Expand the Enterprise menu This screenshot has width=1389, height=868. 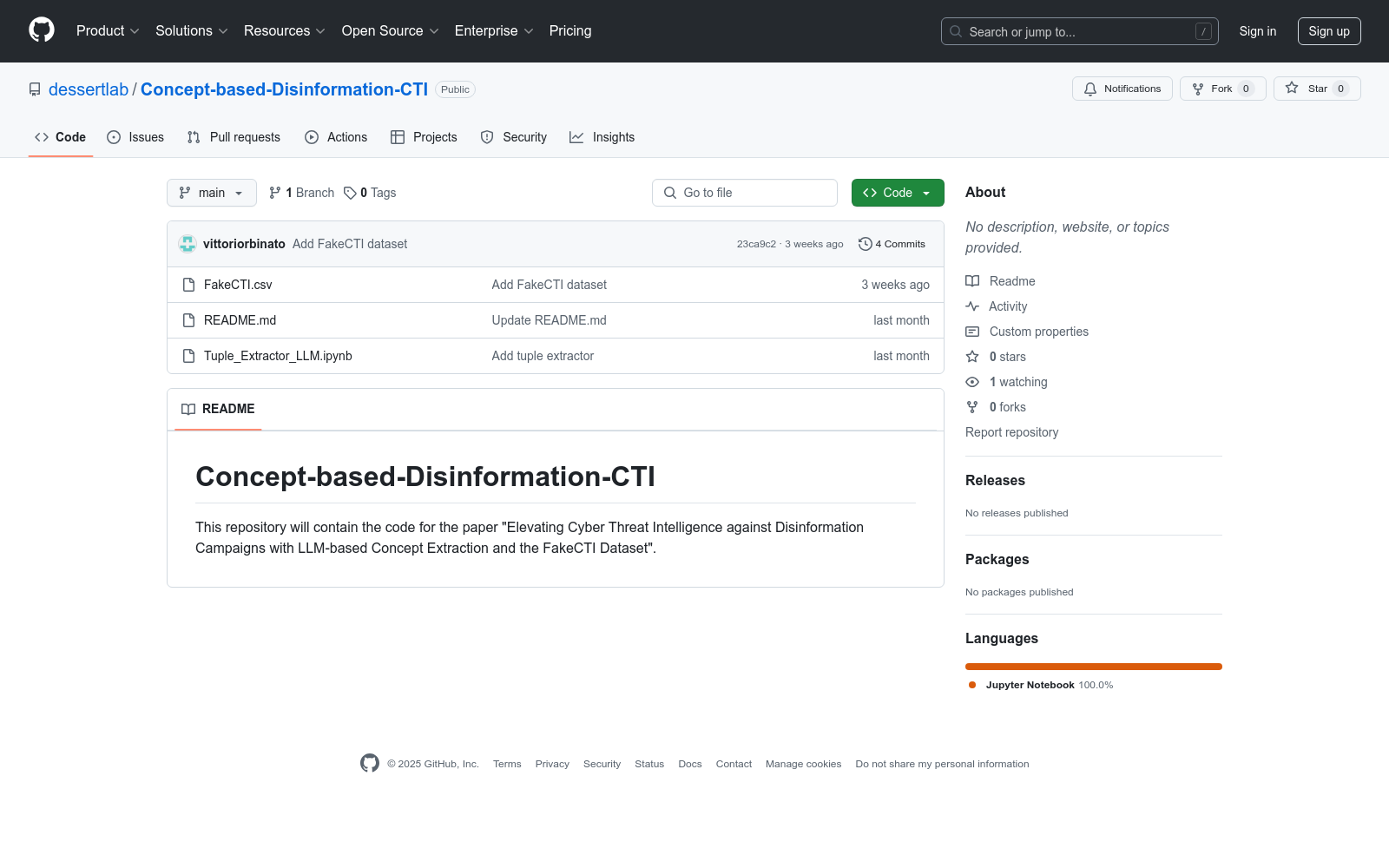point(494,31)
